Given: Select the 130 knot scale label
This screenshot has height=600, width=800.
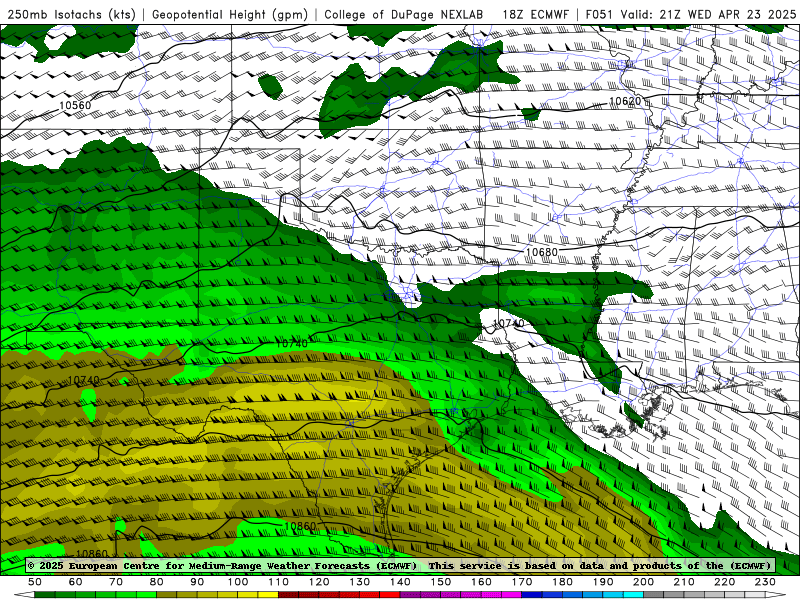Looking at the screenshot, I should (x=360, y=582).
